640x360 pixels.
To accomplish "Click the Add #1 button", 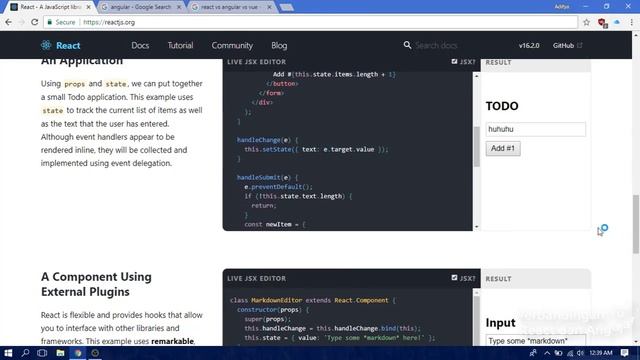I will pyautogui.click(x=503, y=148).
